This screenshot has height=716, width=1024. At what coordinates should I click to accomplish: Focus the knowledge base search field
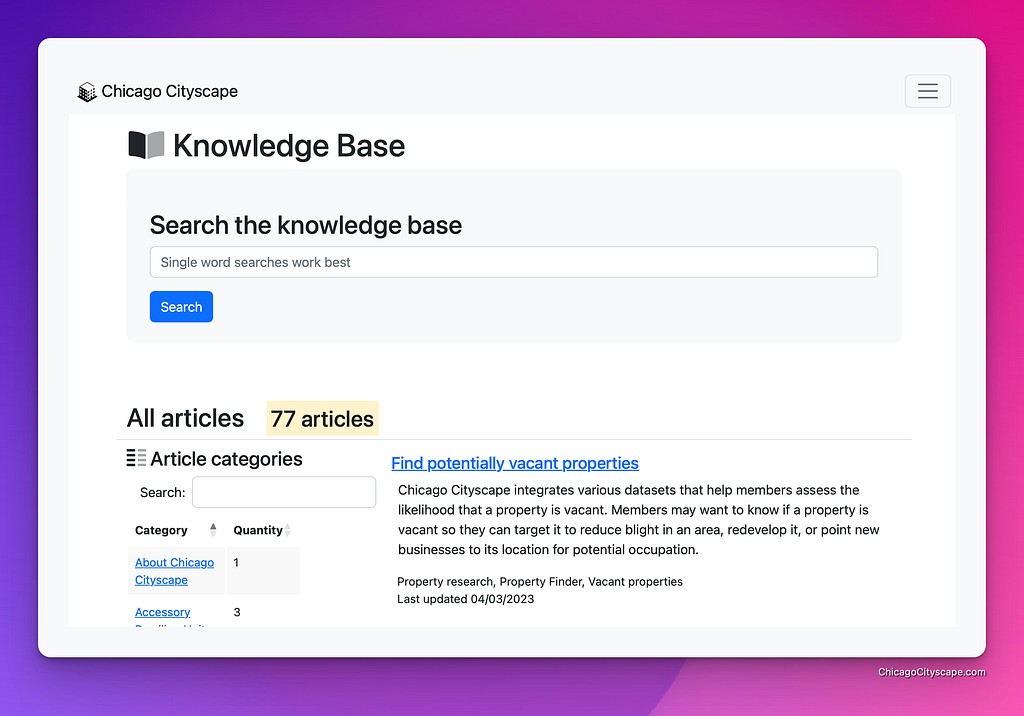click(x=513, y=262)
